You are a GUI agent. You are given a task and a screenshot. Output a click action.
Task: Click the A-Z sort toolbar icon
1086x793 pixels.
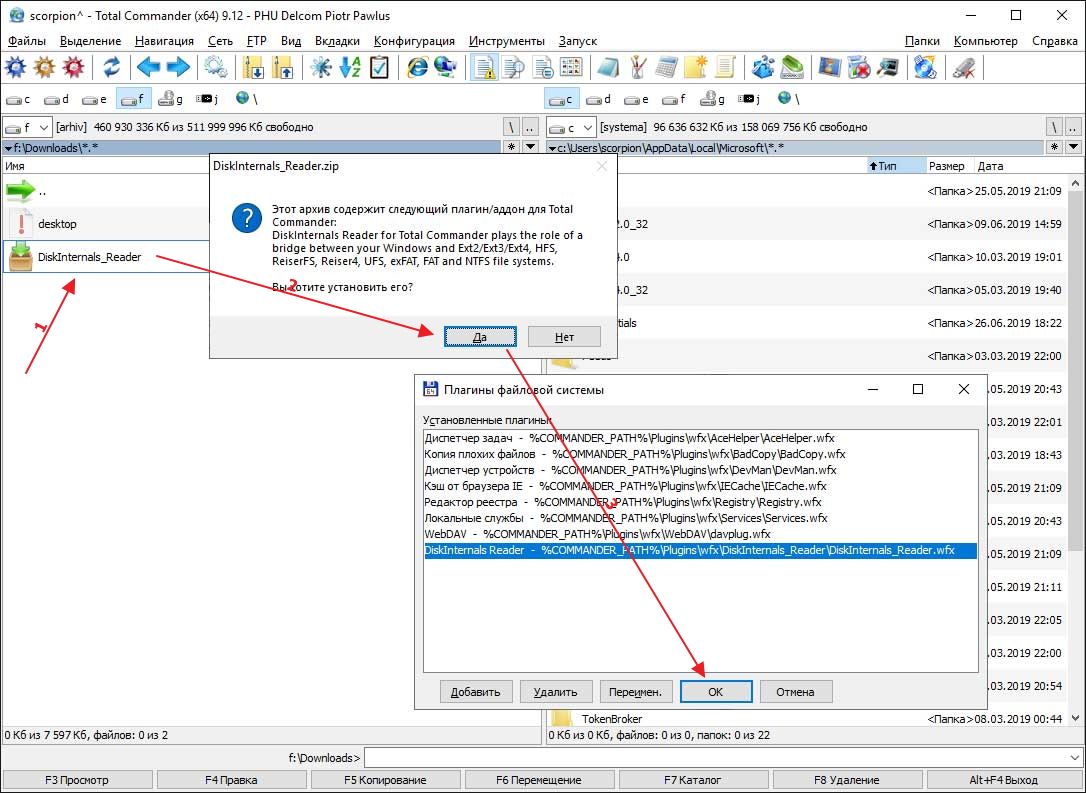click(350, 68)
